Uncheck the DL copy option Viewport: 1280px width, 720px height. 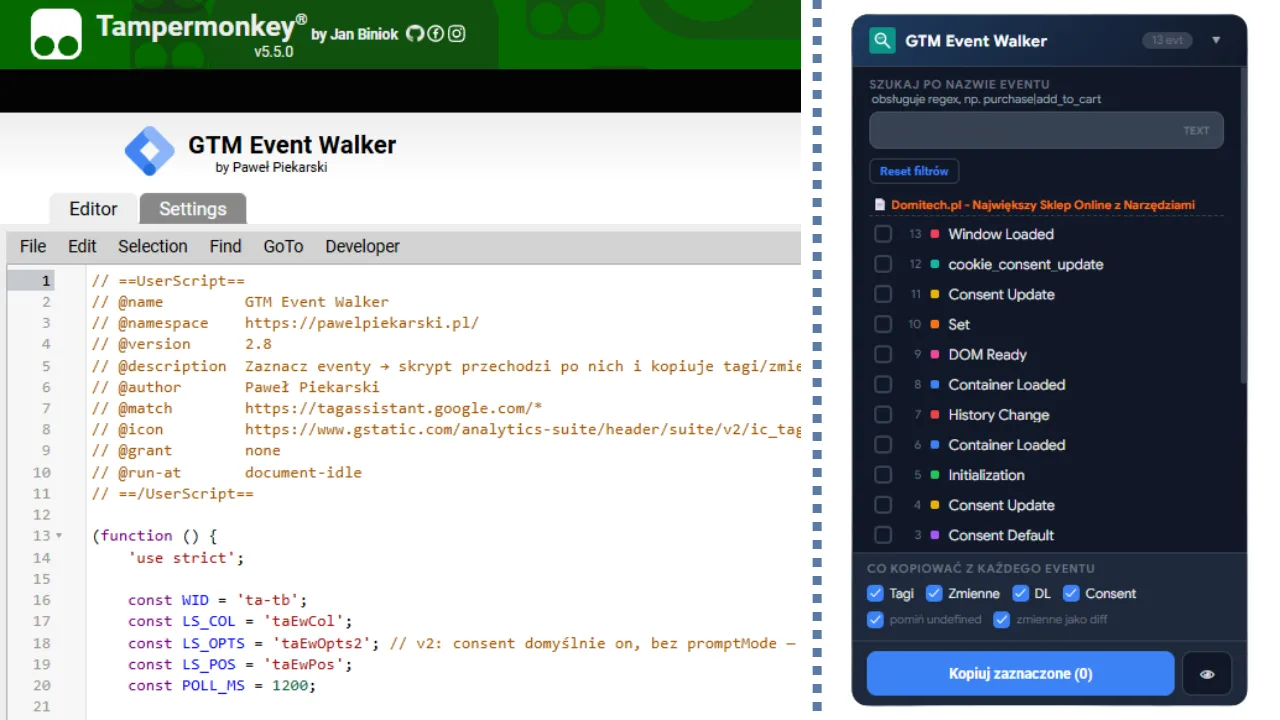[1020, 593]
